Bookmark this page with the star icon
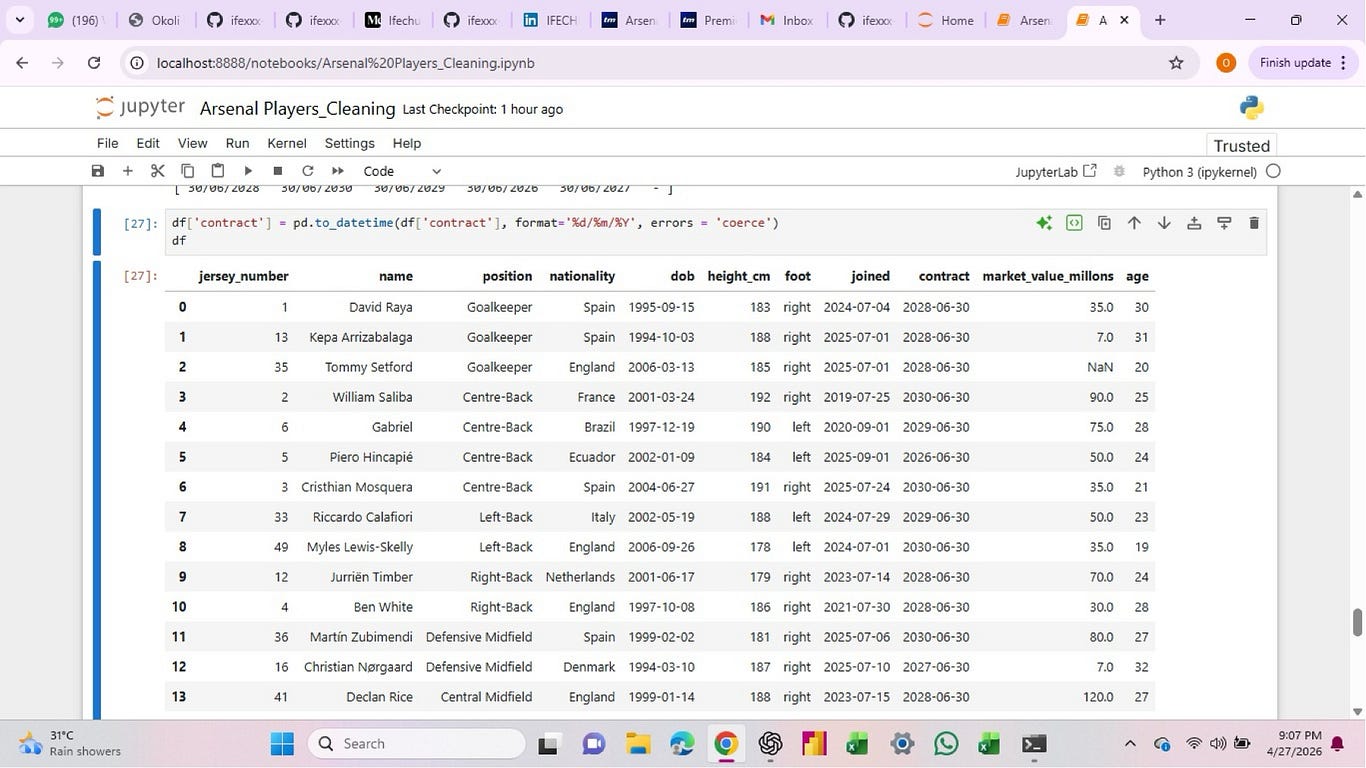The width and height of the screenshot is (1366, 768). pyautogui.click(x=1176, y=63)
